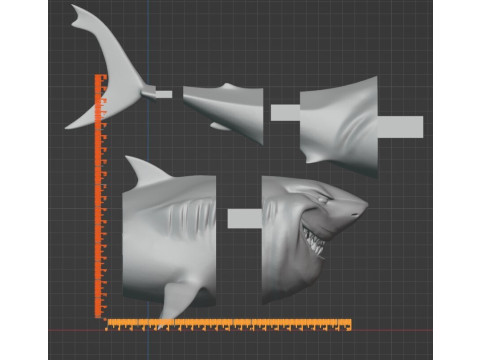Click the yellow horizontal ruler
This screenshot has width=480, height=360.
point(229,325)
